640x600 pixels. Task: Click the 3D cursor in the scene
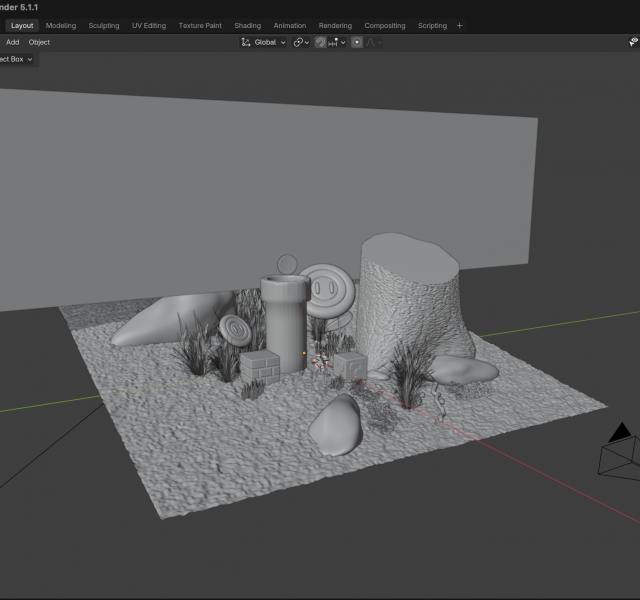click(320, 361)
